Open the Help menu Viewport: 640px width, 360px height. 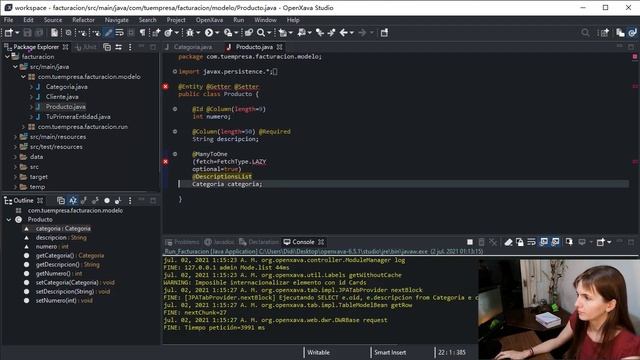click(x=293, y=20)
